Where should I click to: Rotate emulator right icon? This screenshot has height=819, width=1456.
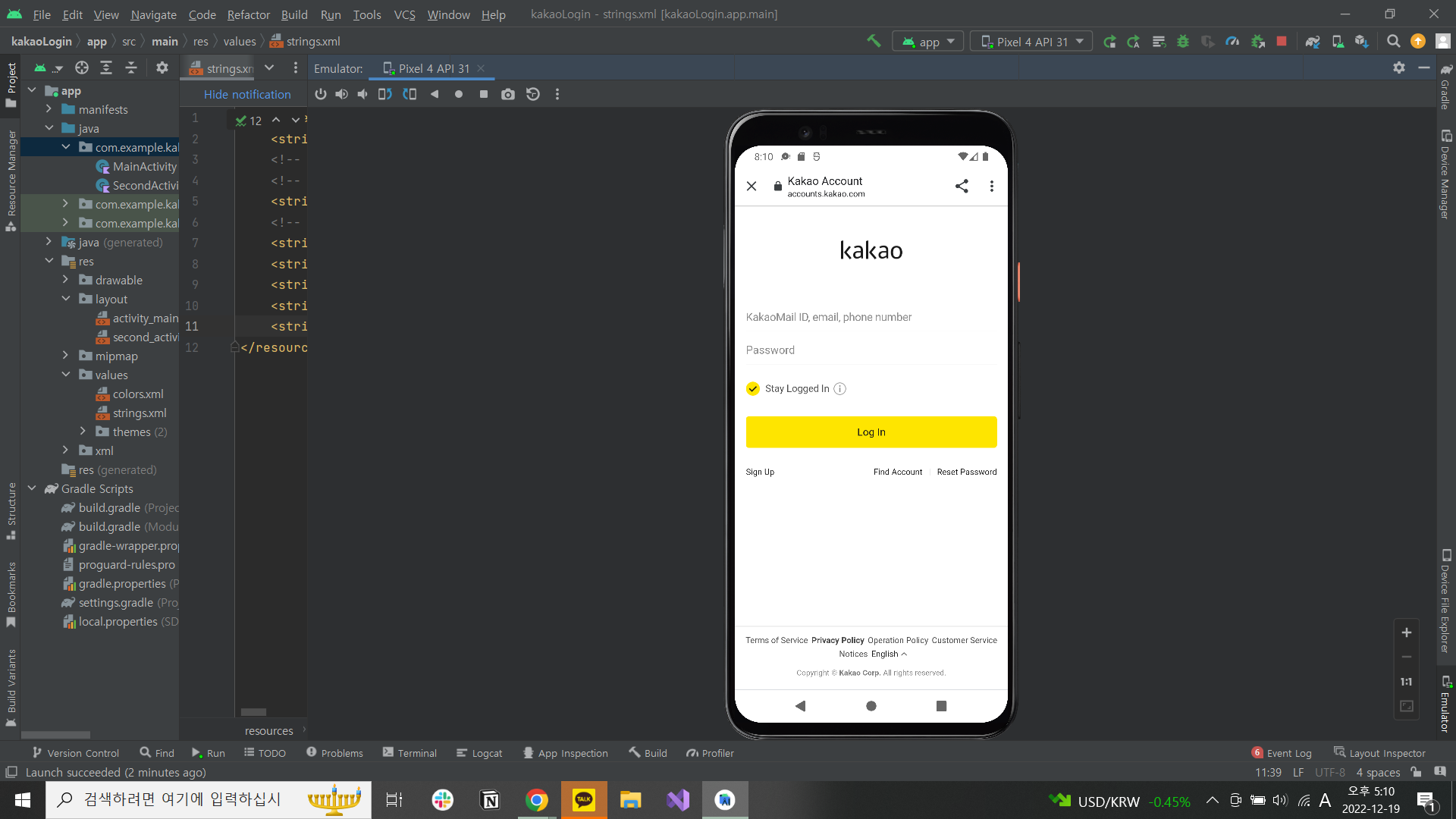409,94
